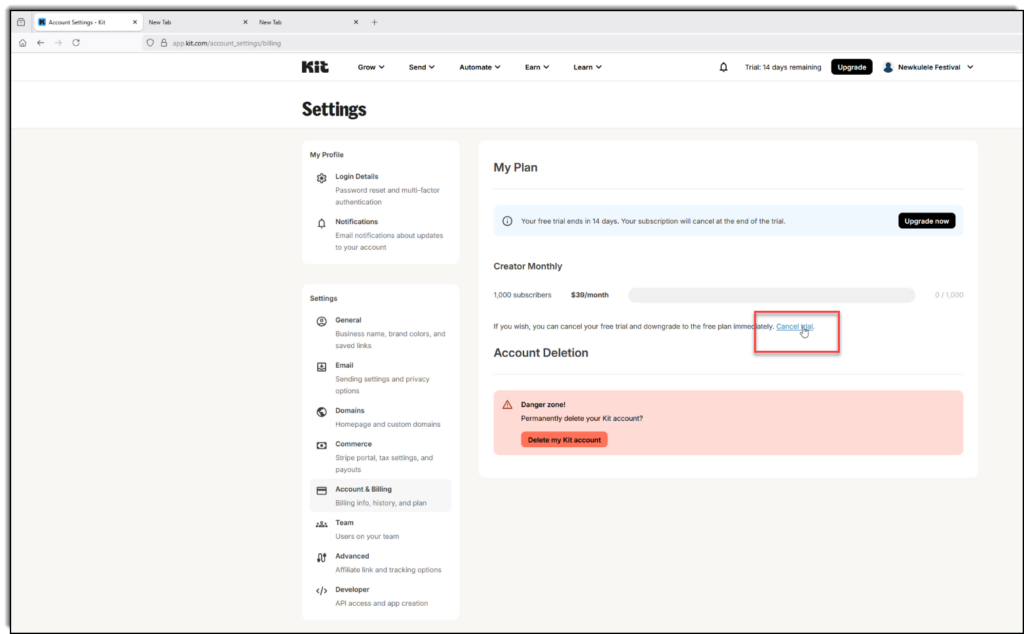Image resolution: width=1024 pixels, height=634 pixels.
Task: Click the subscriber usage progress bar
Action: click(771, 295)
